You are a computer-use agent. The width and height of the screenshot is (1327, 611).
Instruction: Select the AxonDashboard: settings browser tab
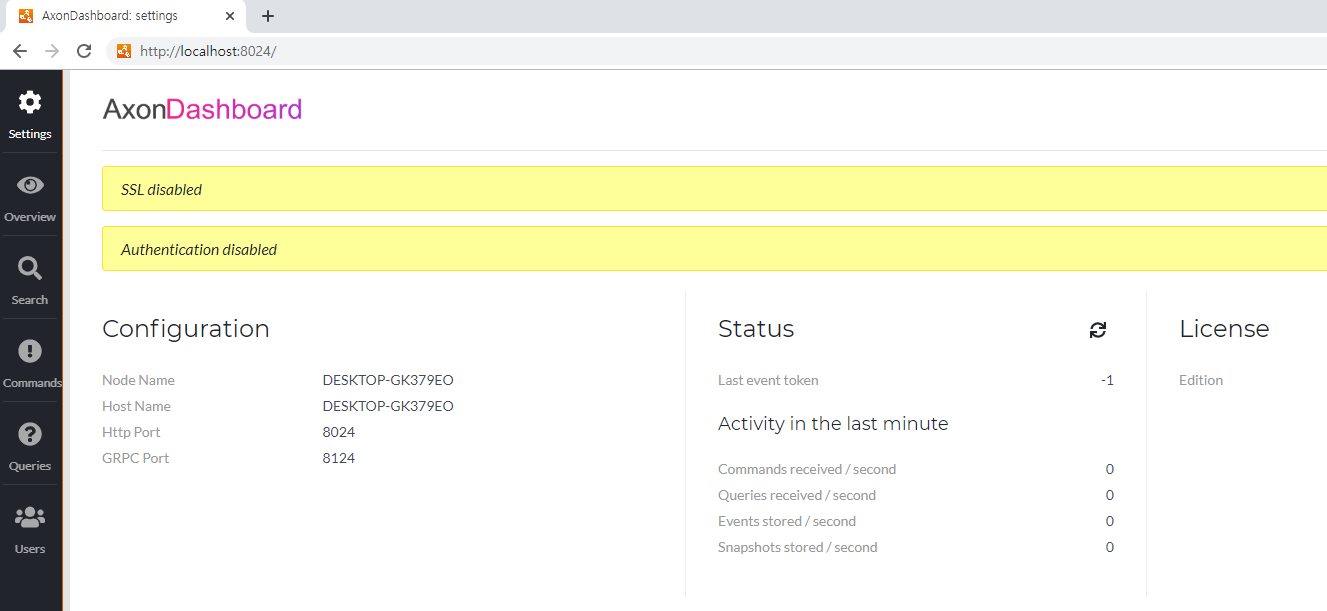[124, 16]
